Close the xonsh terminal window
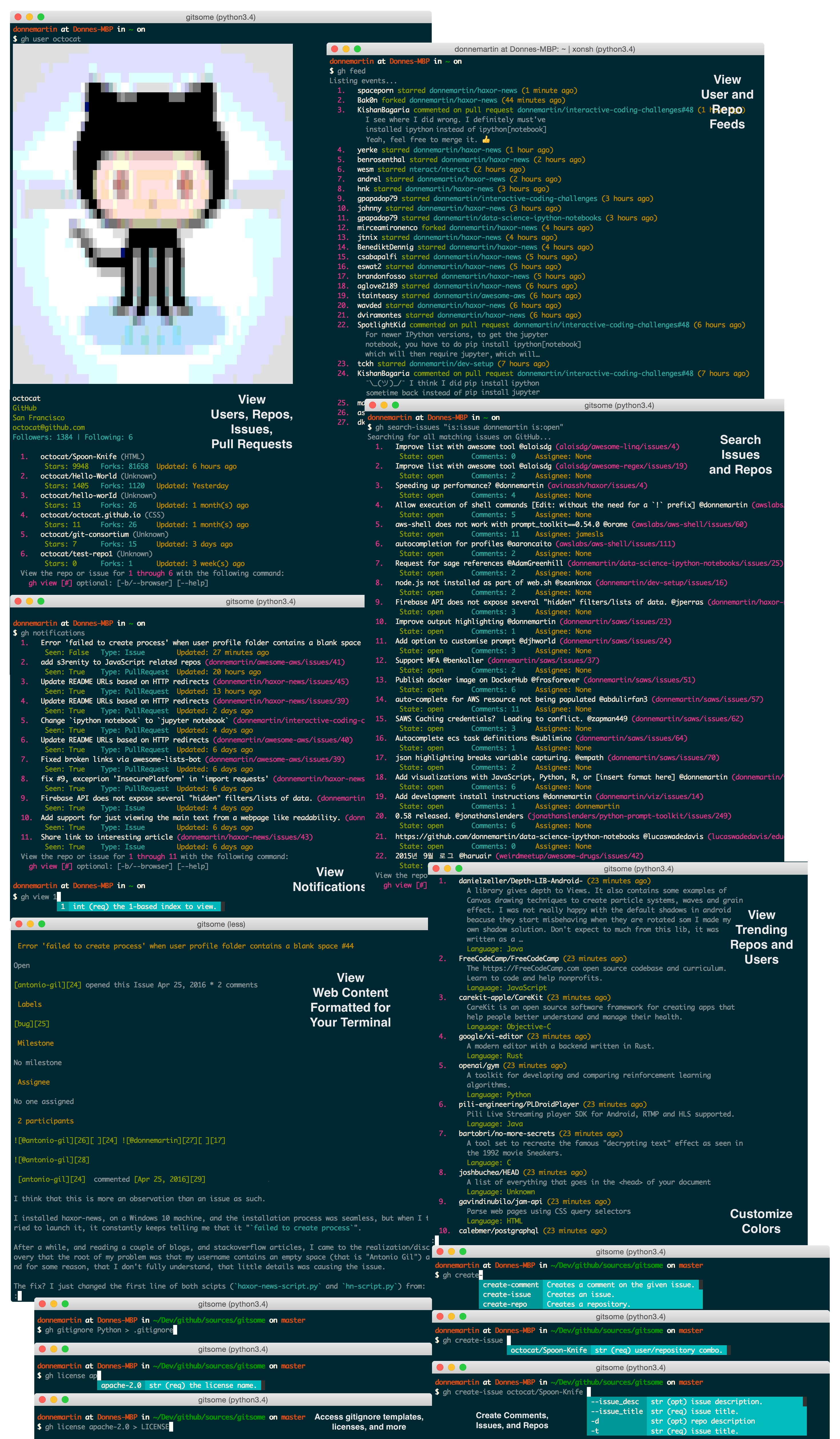Viewport: 840px width, 1439px height. click(334, 49)
